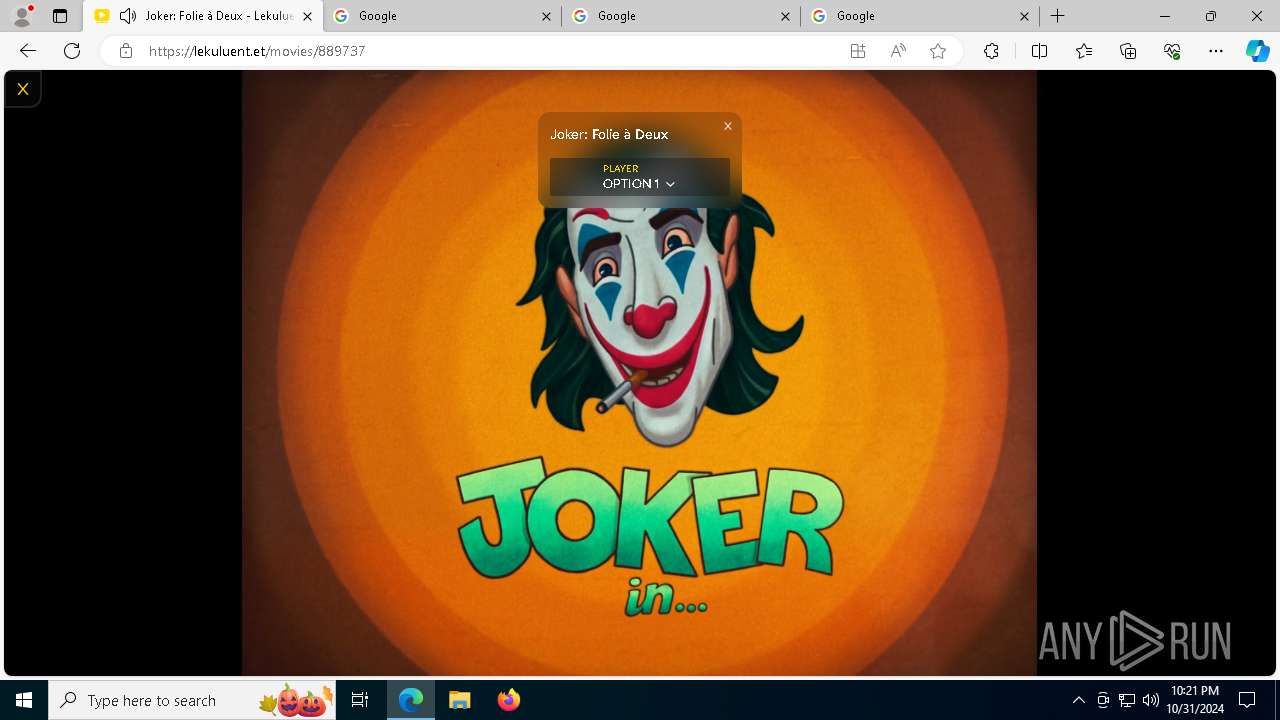This screenshot has height=720, width=1280.
Task: Click the Edge profile avatar icon
Action: pyautogui.click(x=21, y=16)
